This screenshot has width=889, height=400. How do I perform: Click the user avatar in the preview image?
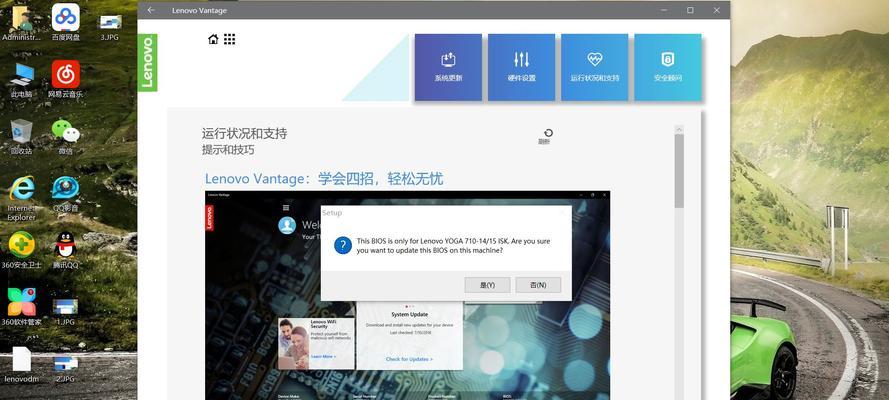coord(287,225)
